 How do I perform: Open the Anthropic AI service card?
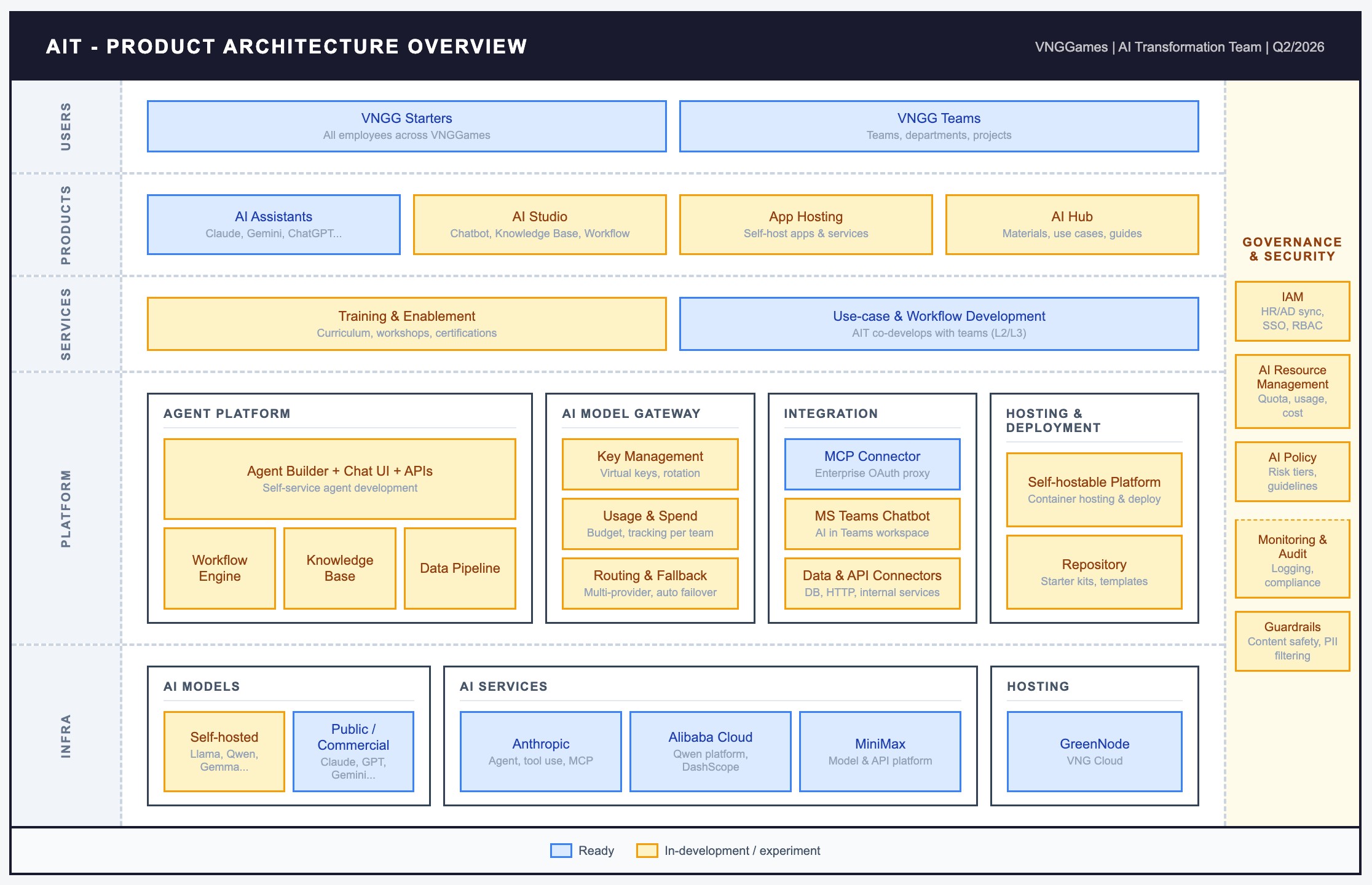coord(540,752)
